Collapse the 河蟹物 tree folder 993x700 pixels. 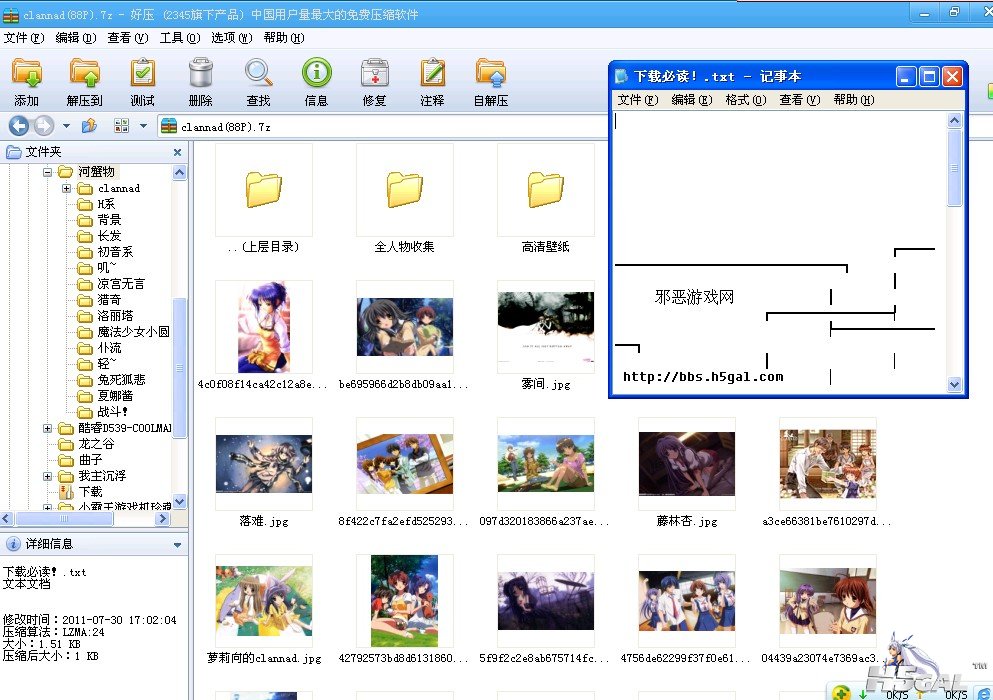(x=47, y=172)
